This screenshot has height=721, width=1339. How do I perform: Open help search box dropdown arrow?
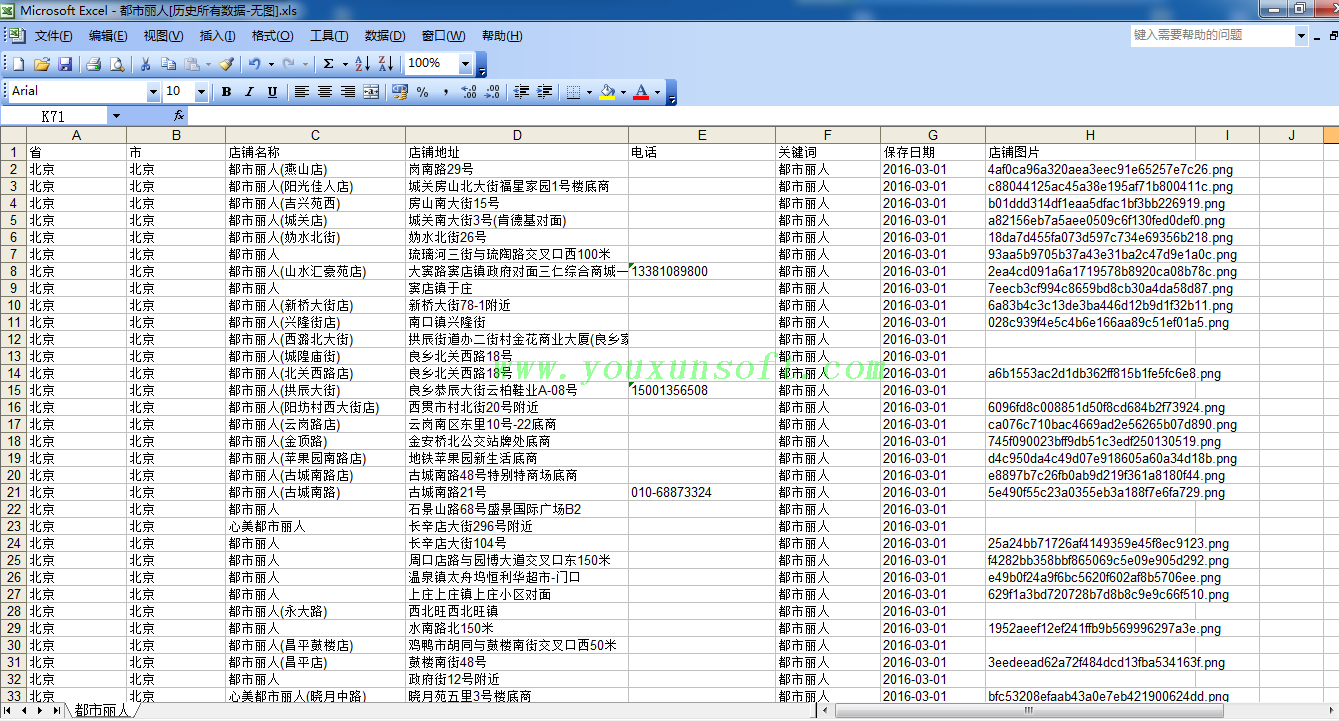point(1301,36)
